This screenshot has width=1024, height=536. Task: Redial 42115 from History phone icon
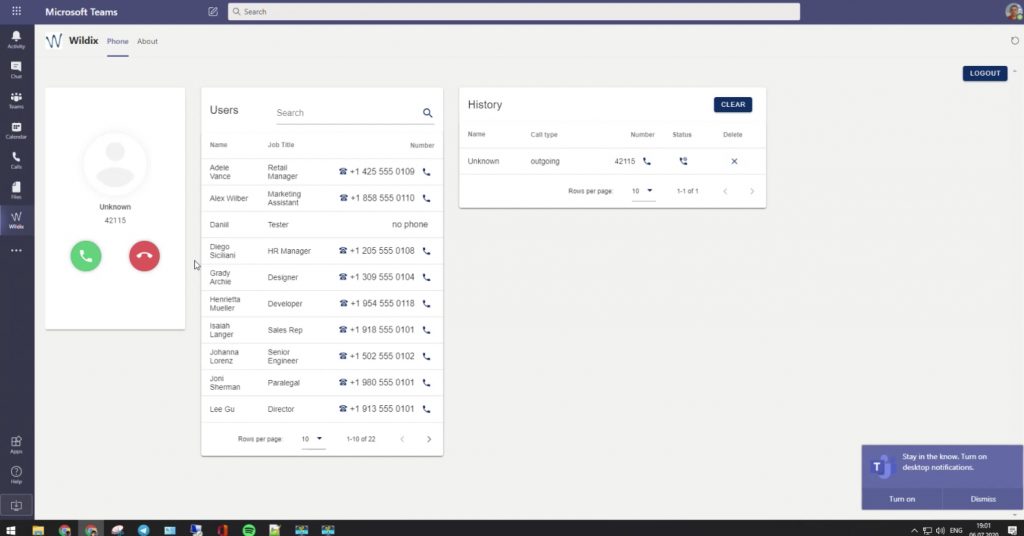[646, 161]
